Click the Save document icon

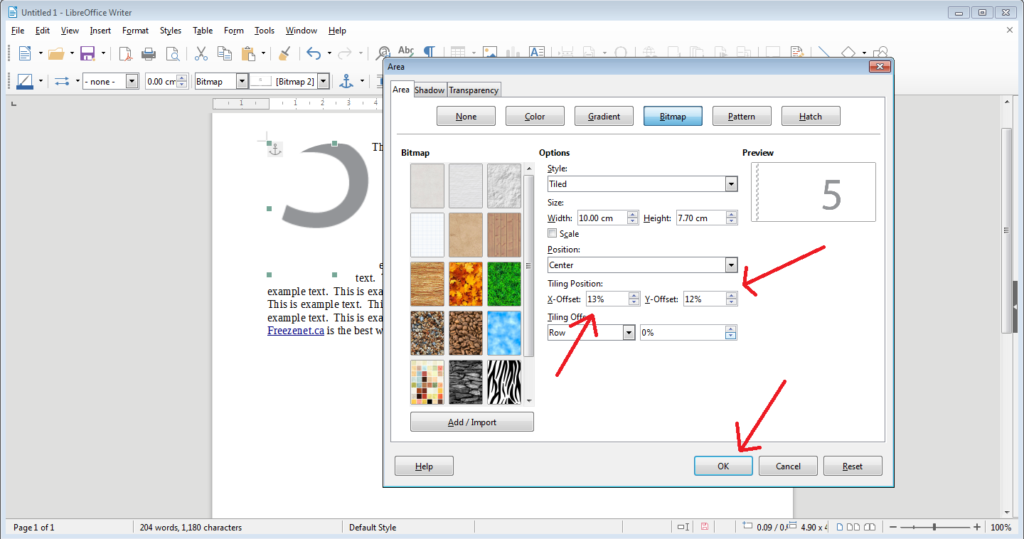click(87, 53)
